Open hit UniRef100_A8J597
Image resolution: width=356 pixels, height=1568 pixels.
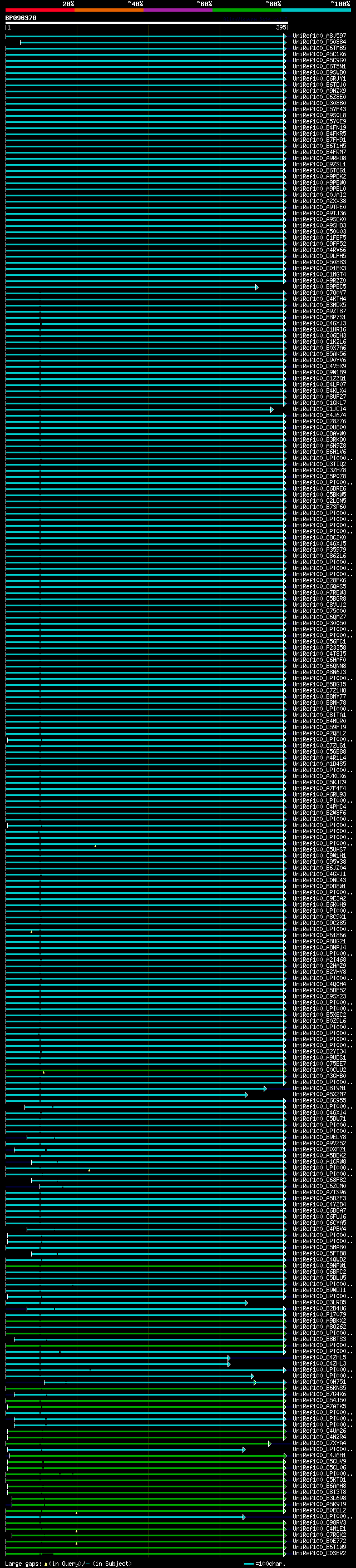coord(319,36)
